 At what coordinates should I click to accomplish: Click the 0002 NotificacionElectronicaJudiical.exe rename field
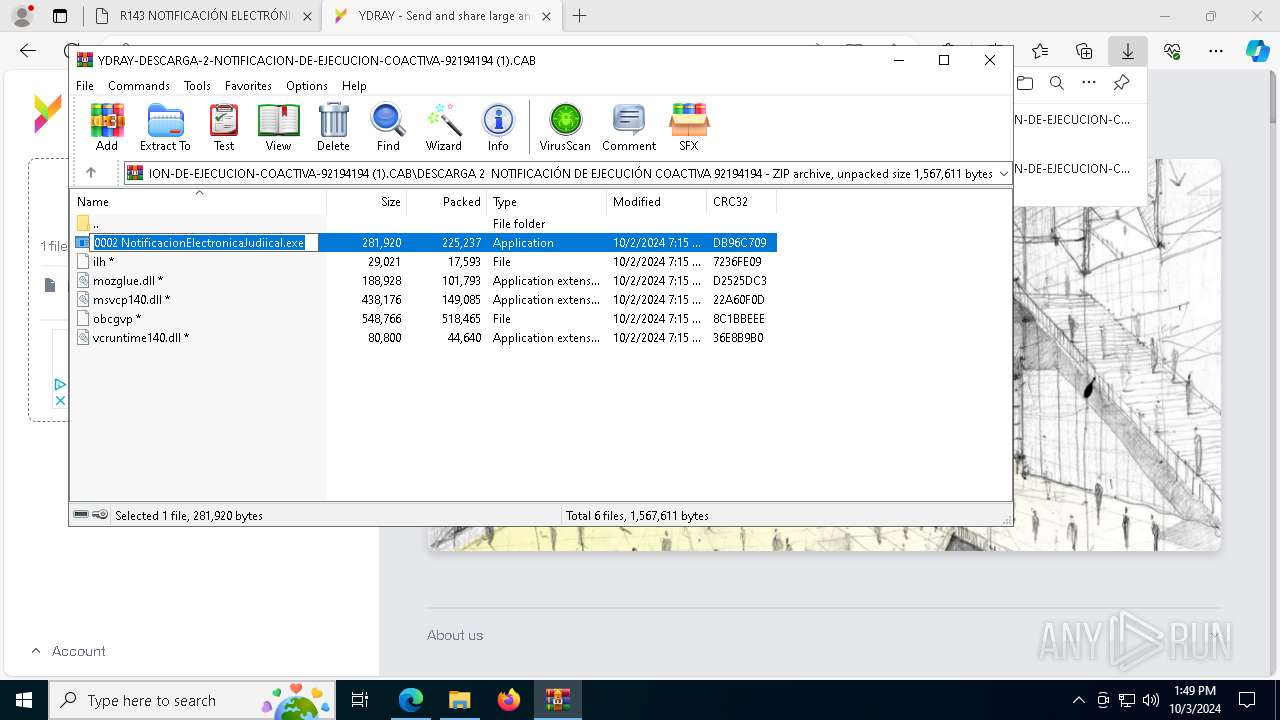[x=204, y=243]
